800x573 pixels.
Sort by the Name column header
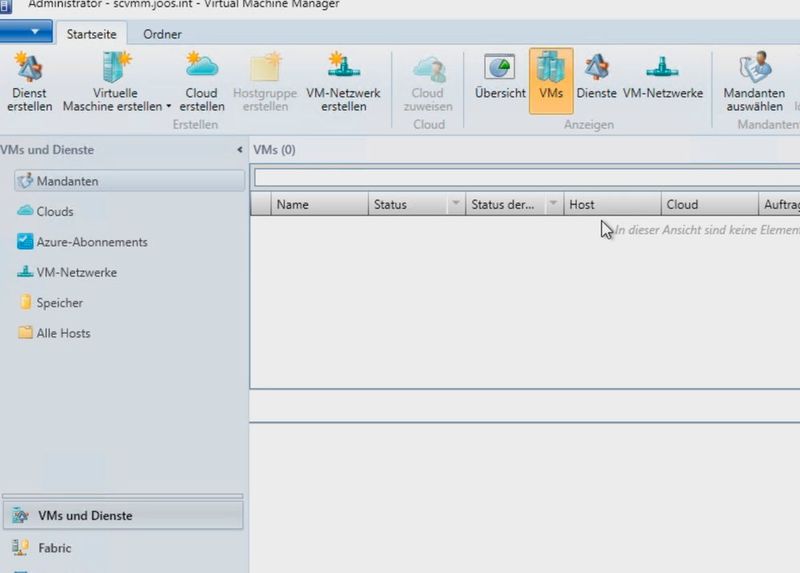point(318,205)
